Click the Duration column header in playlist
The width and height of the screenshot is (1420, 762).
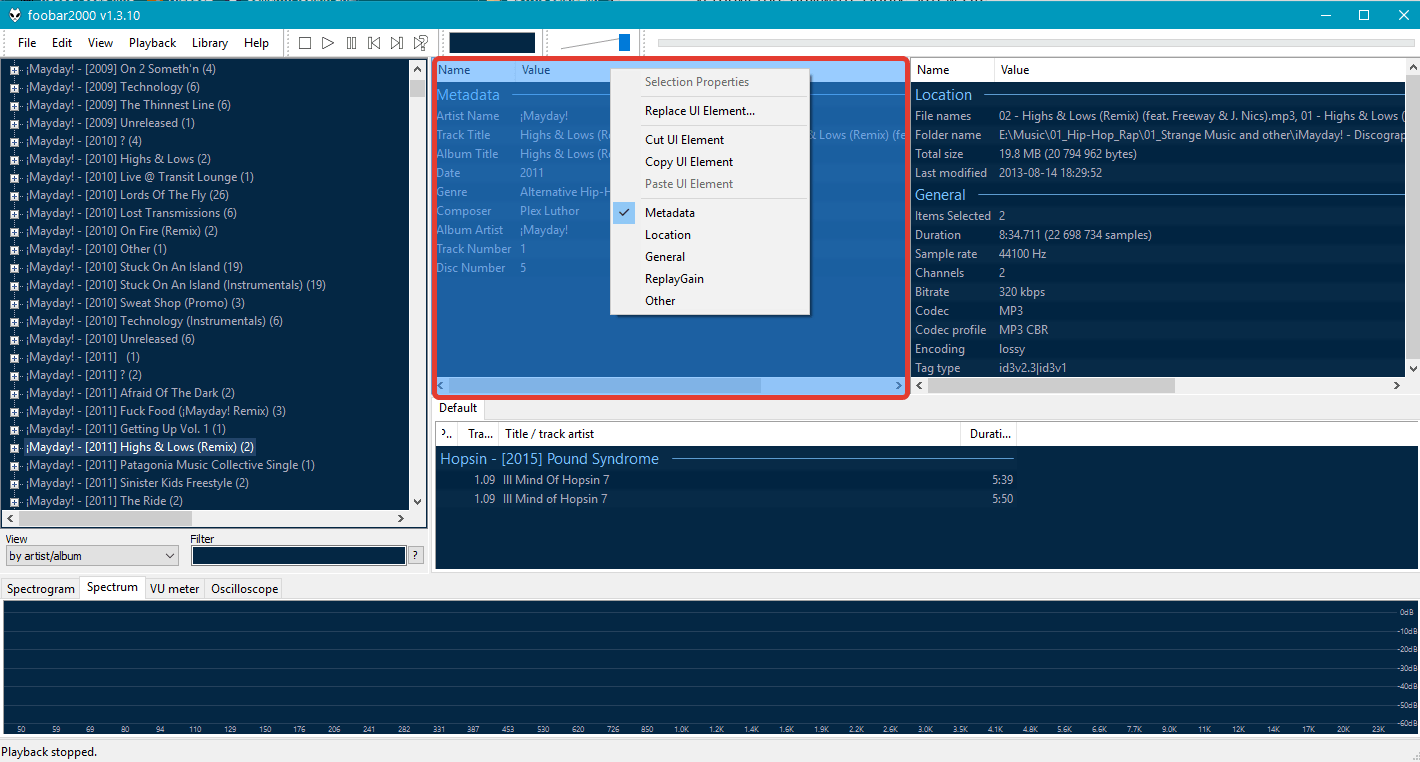pos(989,434)
